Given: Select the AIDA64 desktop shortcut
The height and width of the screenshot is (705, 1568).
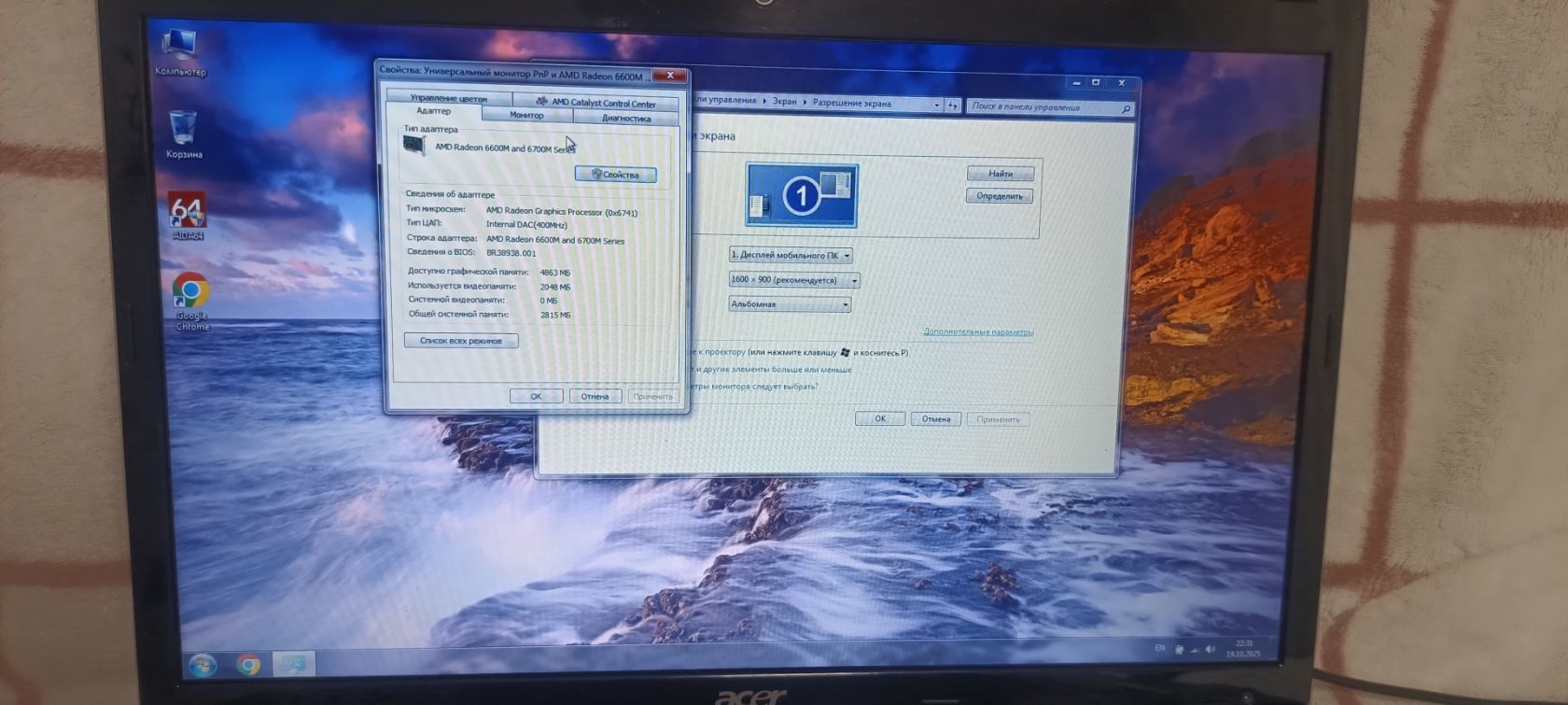Looking at the screenshot, I should coord(188,218).
